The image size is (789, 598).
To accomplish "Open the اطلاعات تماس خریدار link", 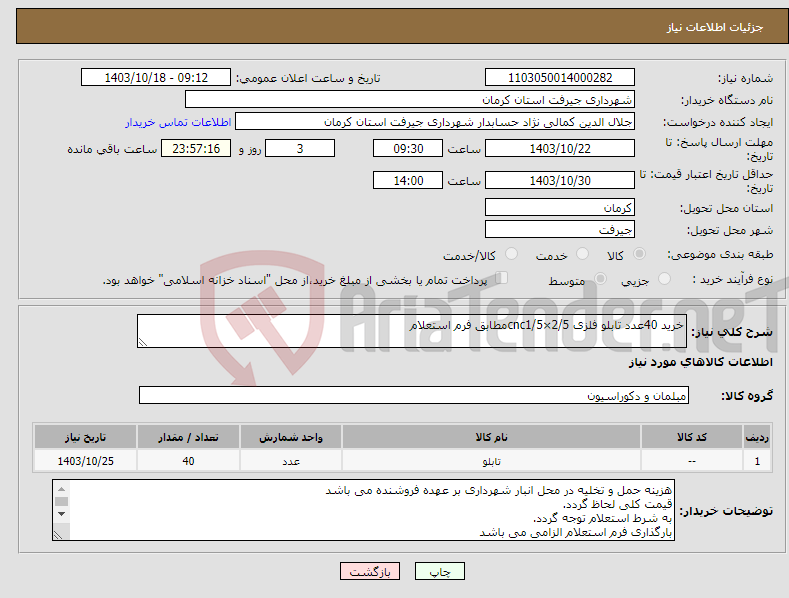I will [x=178, y=122].
